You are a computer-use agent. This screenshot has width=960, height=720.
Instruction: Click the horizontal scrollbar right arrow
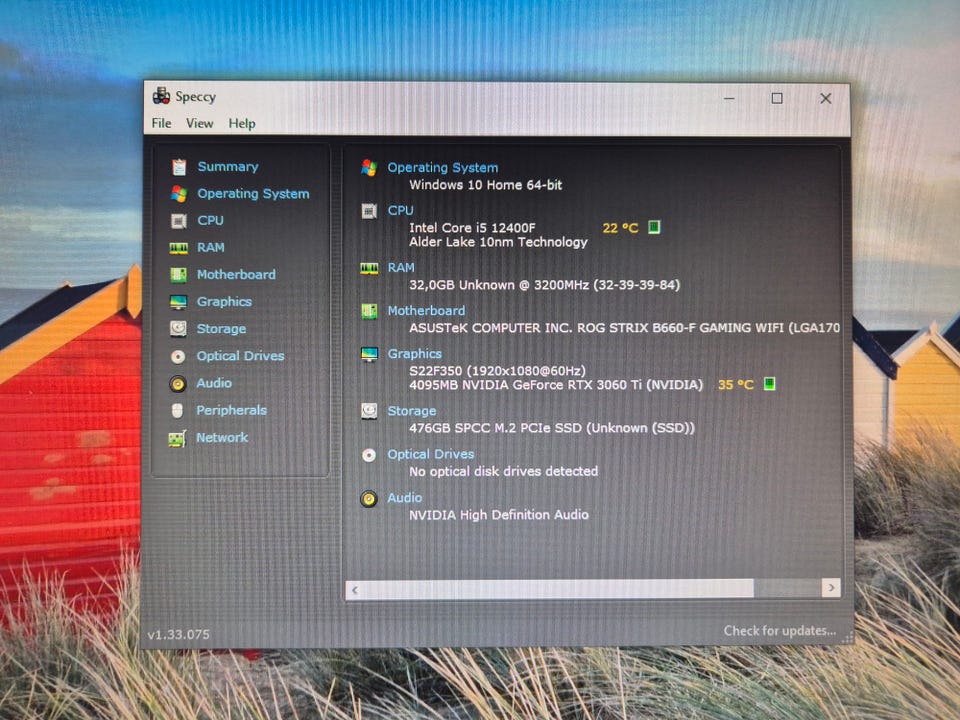pyautogui.click(x=831, y=588)
